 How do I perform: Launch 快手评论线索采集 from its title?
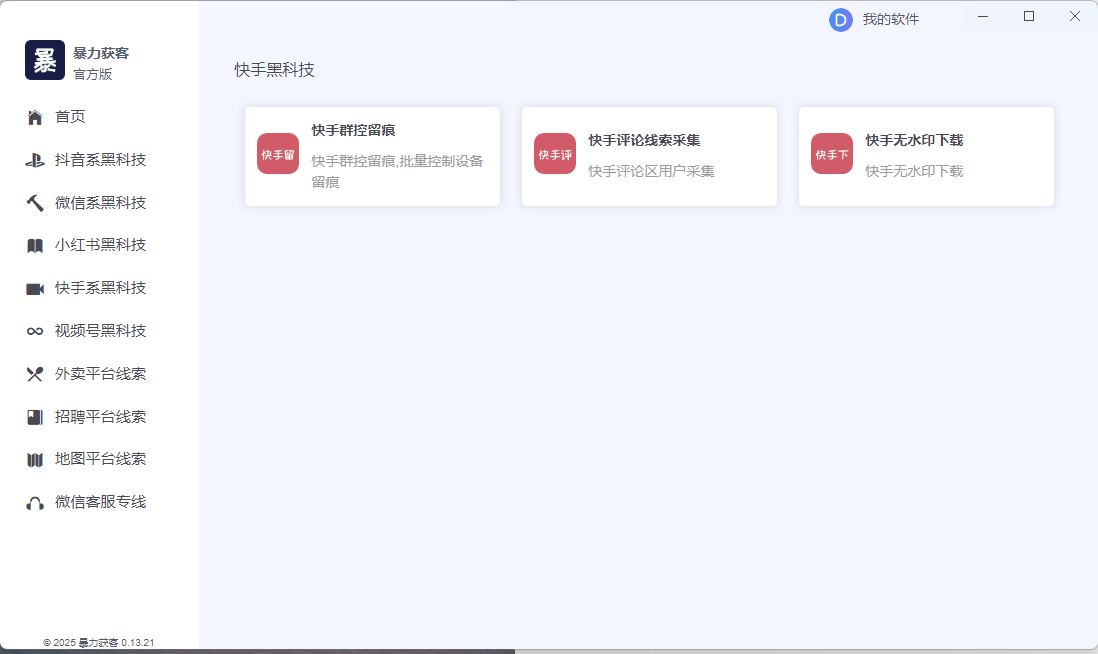pos(644,141)
